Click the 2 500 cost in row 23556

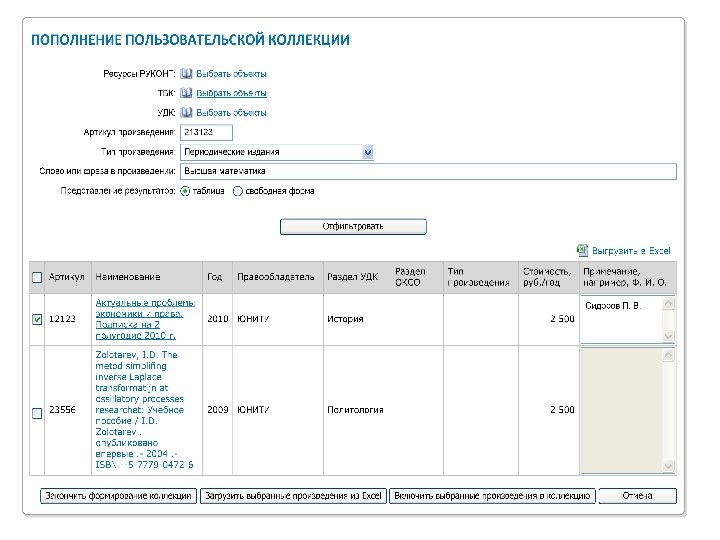562,410
